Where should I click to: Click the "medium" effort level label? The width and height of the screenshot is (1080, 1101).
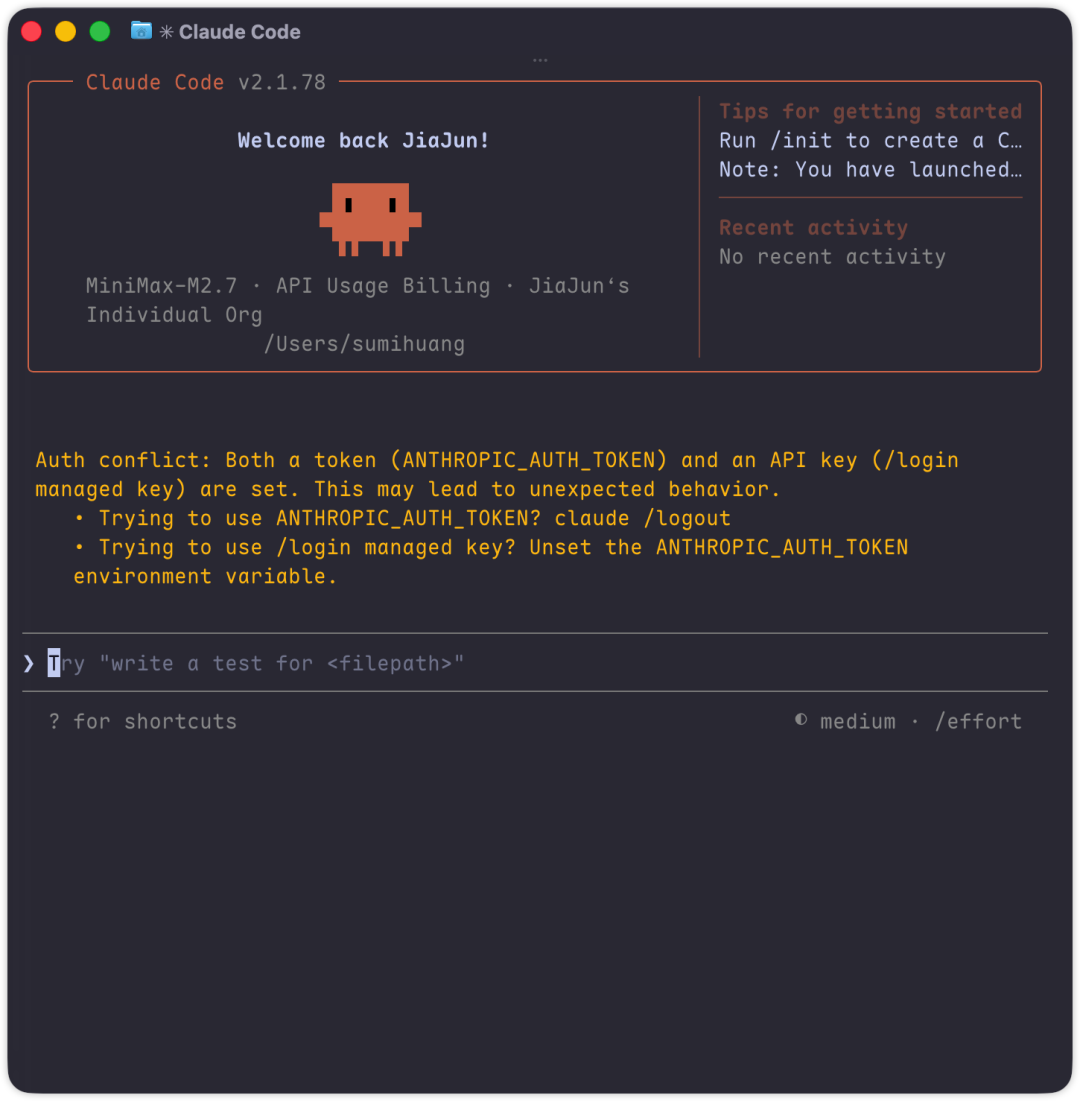pos(857,722)
